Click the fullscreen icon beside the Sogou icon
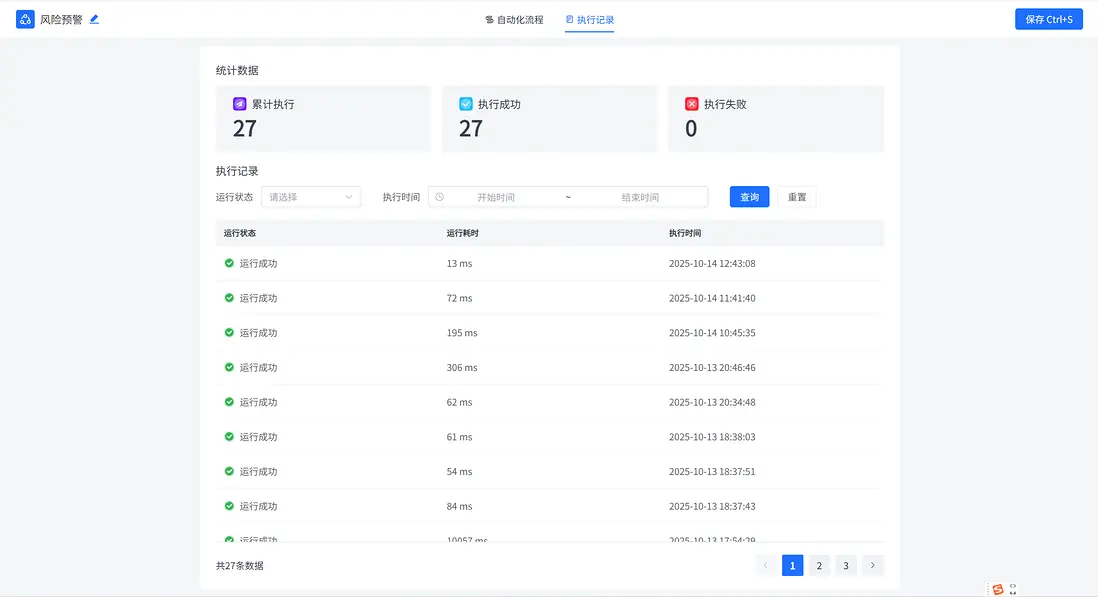Image resolution: width=1098 pixels, height=597 pixels. (1013, 589)
